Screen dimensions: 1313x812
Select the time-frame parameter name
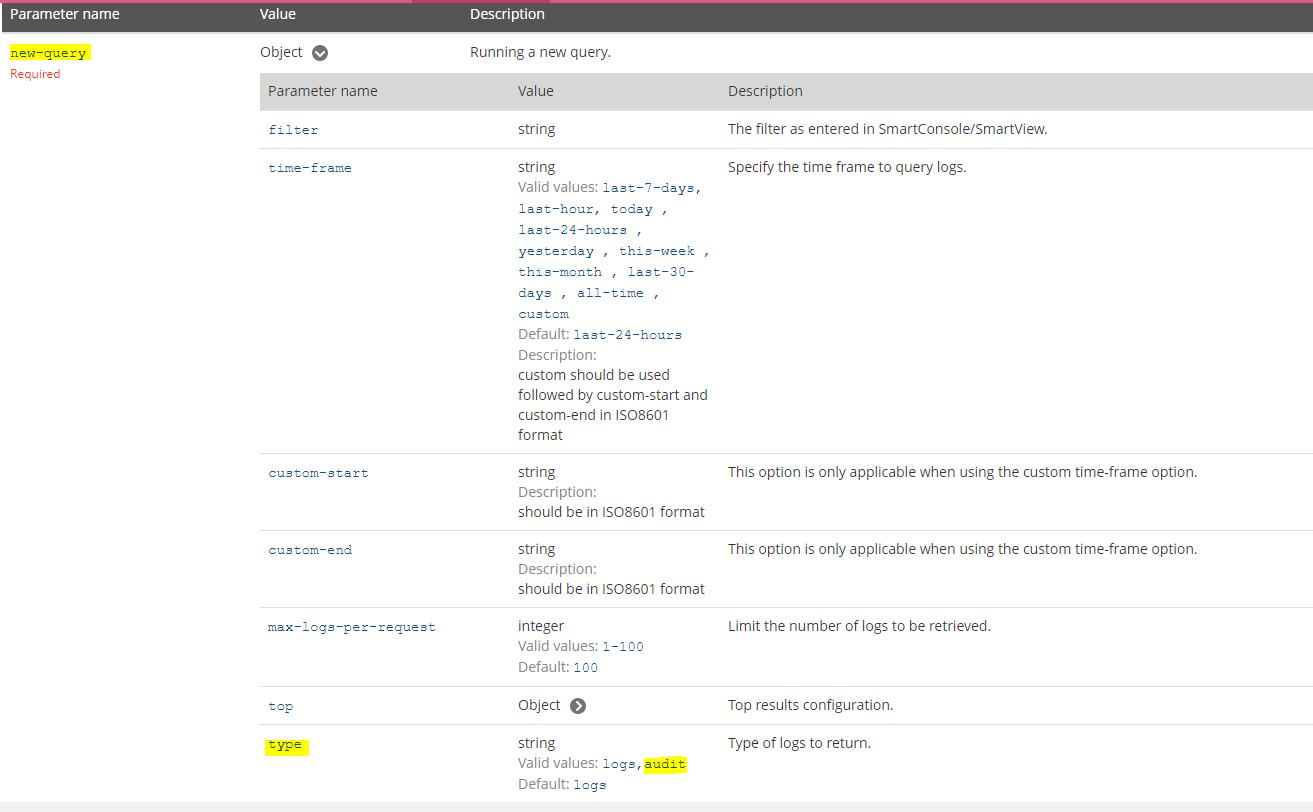[x=310, y=168]
